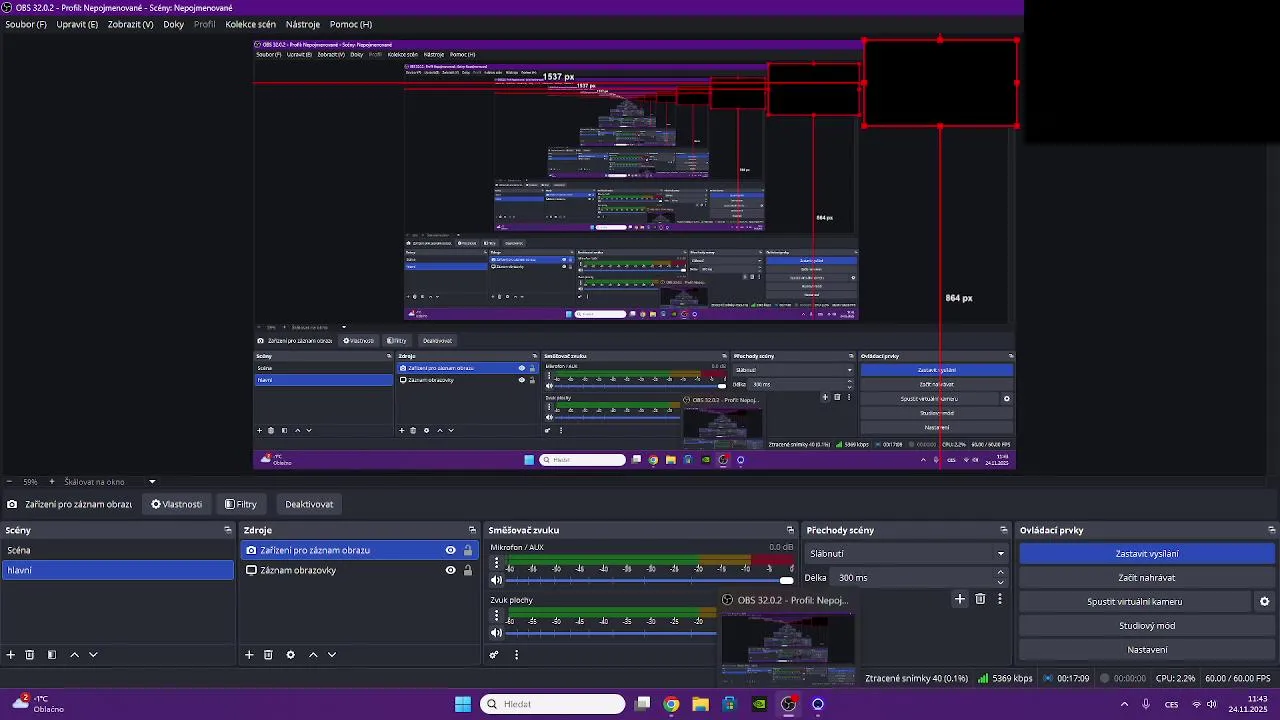Move source up in Zdroje panel
The image size is (1280, 720).
tap(313, 655)
